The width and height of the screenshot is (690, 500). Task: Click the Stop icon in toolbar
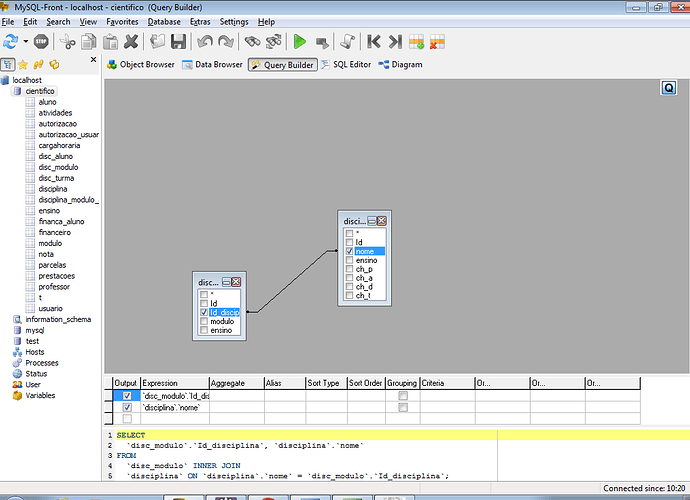click(x=41, y=42)
